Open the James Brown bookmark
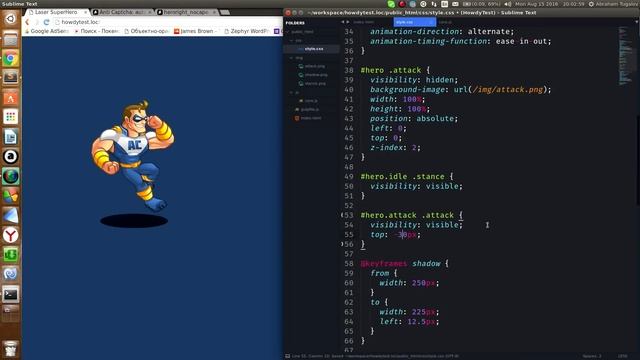The image size is (640, 360). (x=196, y=31)
